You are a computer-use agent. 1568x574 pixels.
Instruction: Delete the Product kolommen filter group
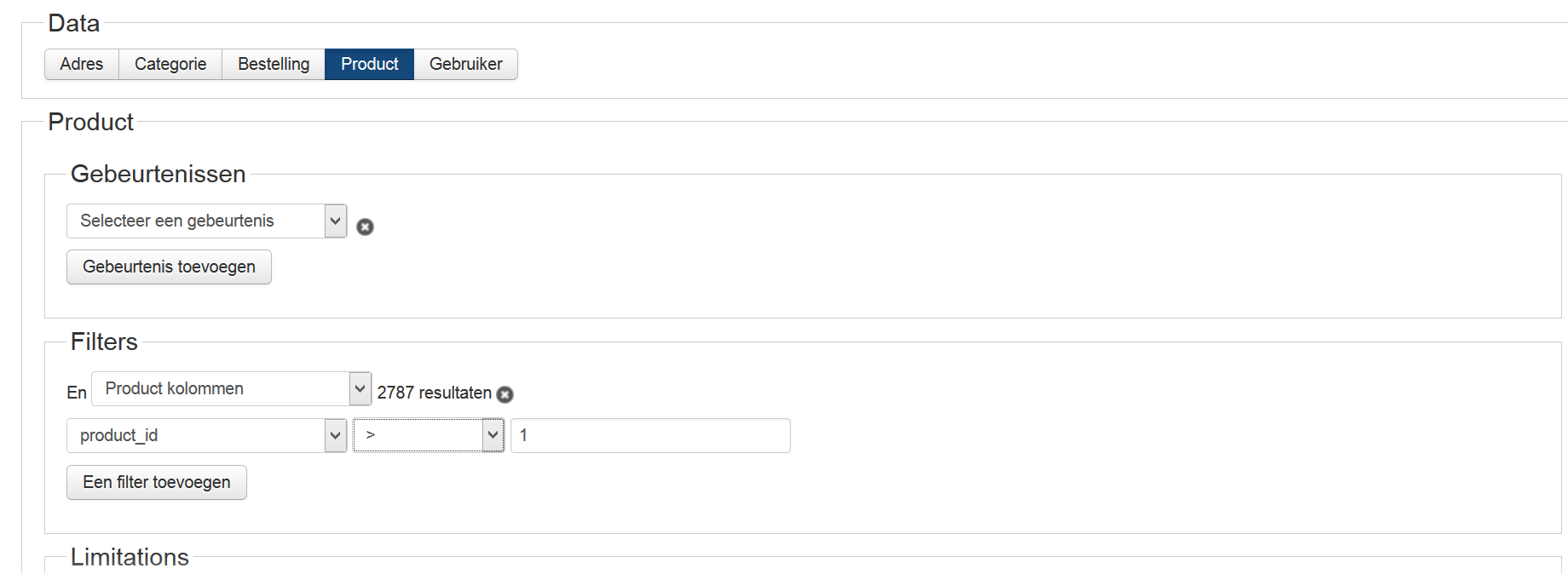(x=505, y=394)
